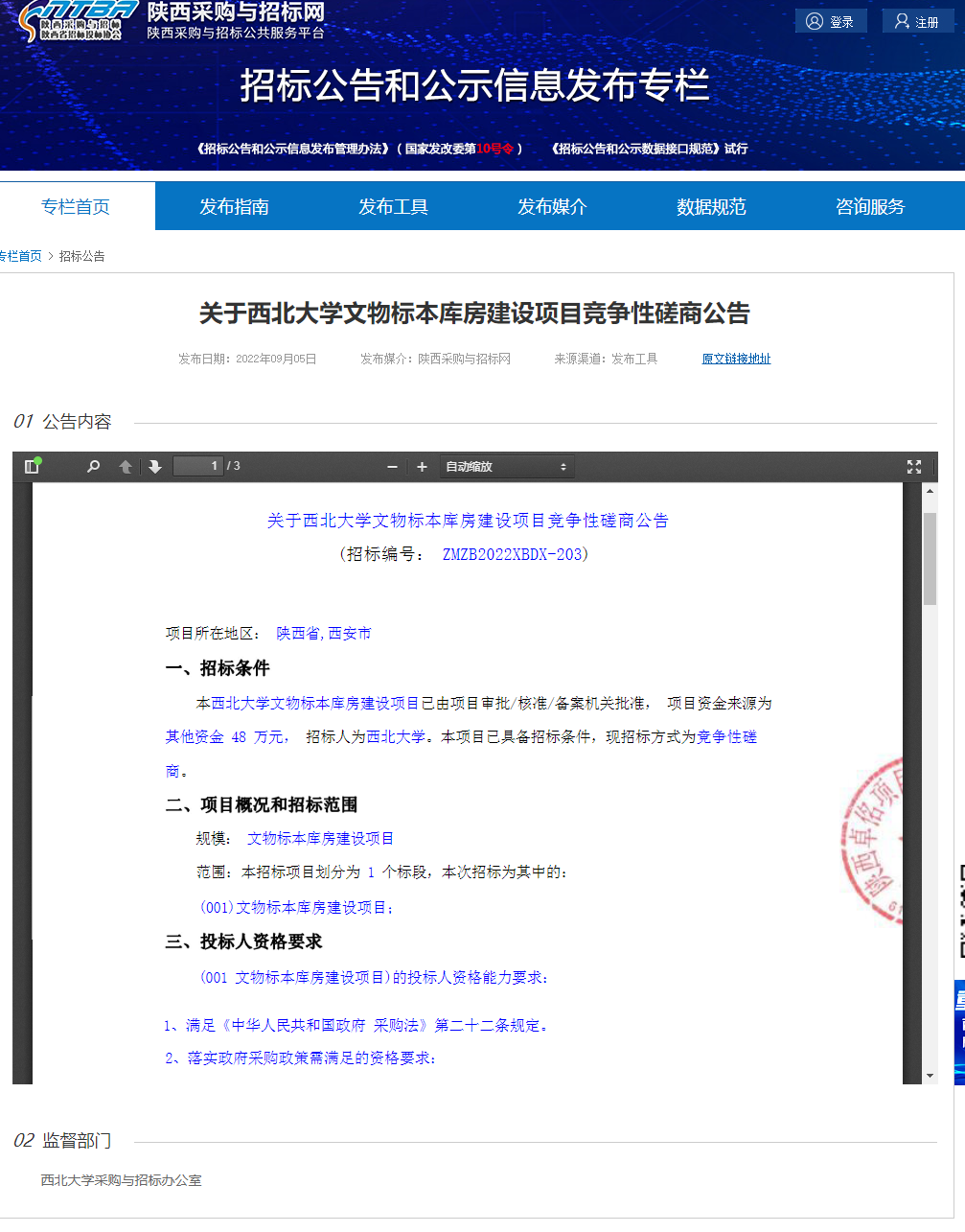Image resolution: width=965 pixels, height=1232 pixels.
Task: Click the 专栏首页 breadcrumb link
Action: pyautogui.click(x=21, y=256)
